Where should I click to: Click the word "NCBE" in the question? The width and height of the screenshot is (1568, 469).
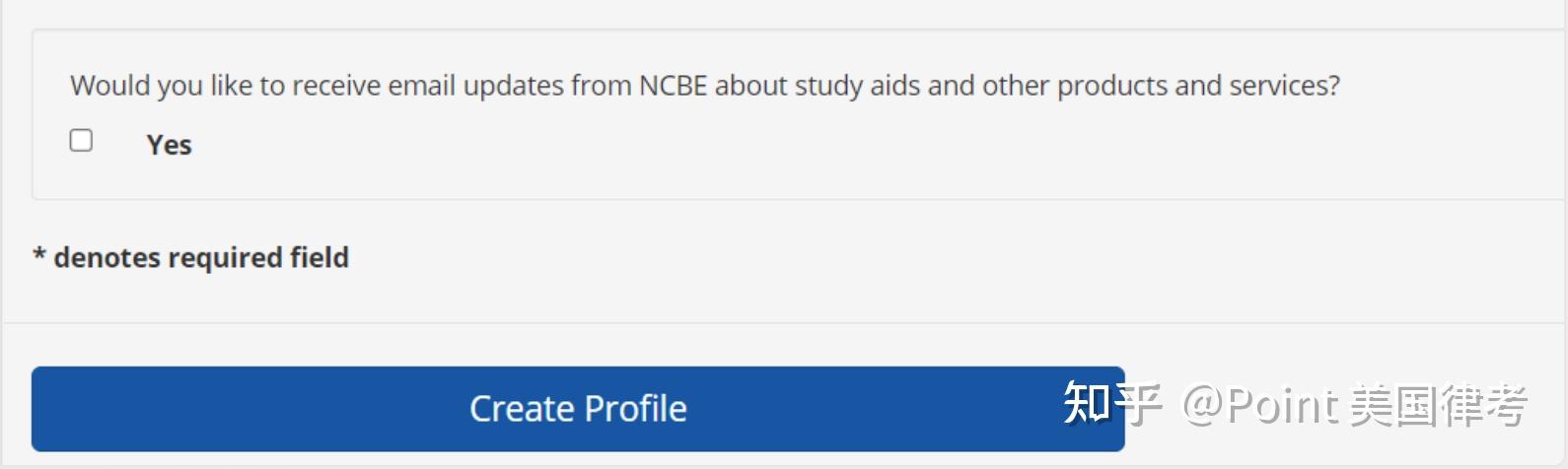click(673, 86)
